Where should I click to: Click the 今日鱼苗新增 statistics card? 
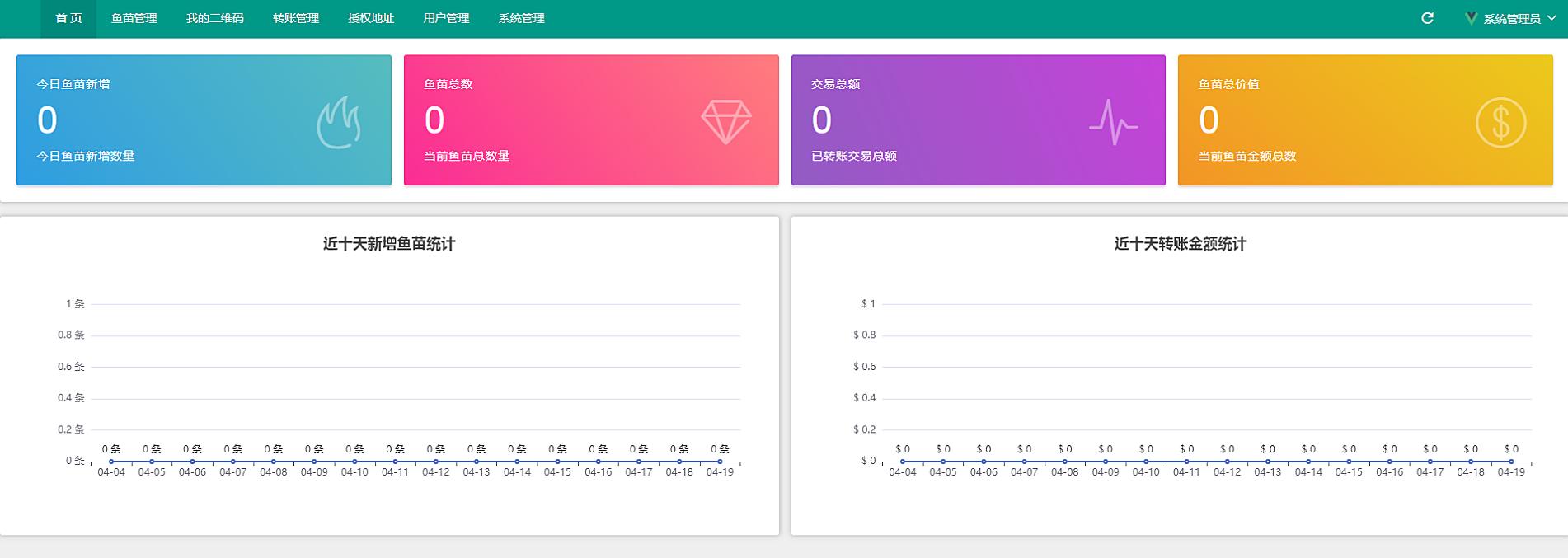click(x=204, y=120)
